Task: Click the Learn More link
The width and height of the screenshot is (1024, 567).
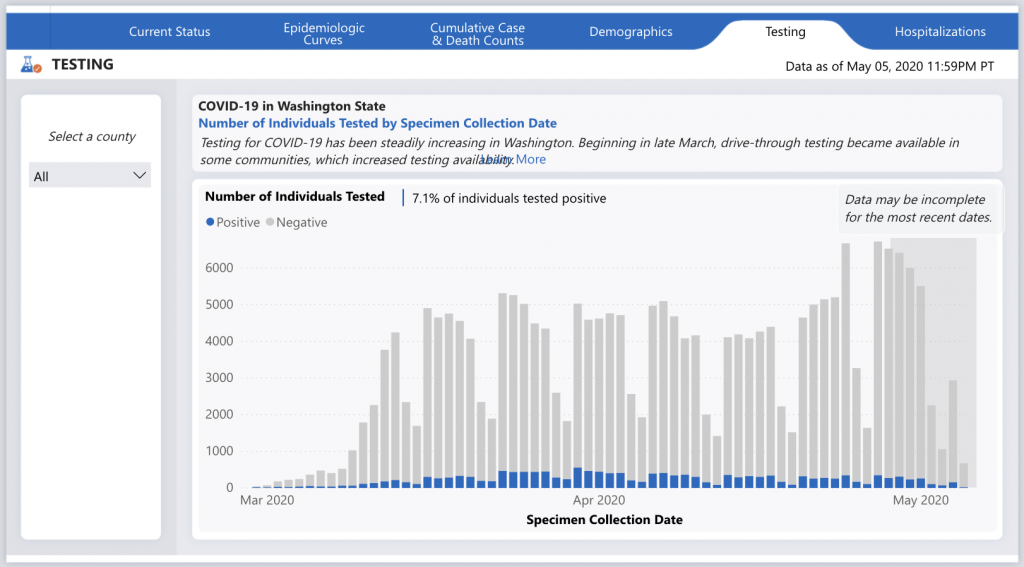Action: coord(516,159)
